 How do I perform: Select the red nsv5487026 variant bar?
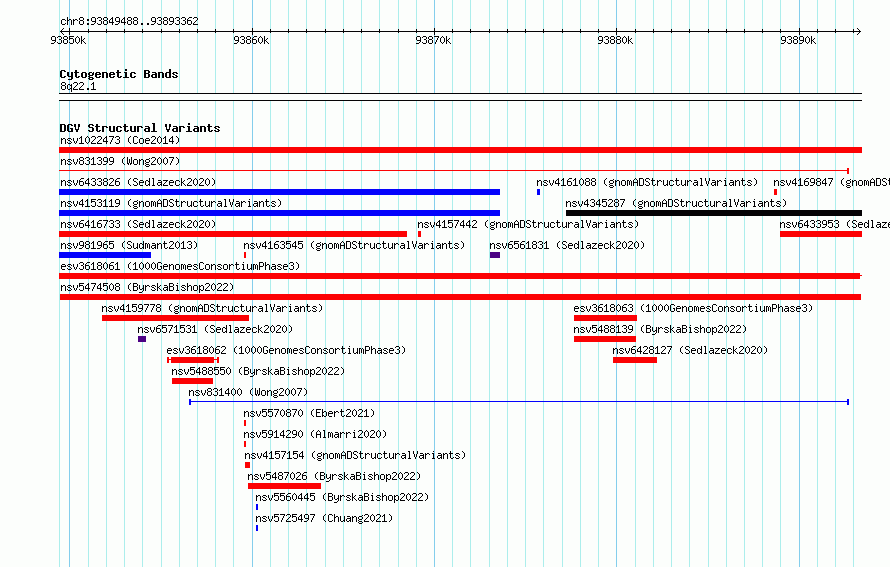(284, 486)
